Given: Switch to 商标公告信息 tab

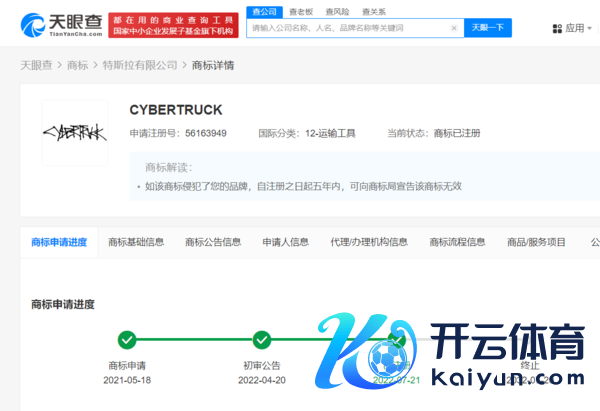Looking at the screenshot, I should pos(213,242).
